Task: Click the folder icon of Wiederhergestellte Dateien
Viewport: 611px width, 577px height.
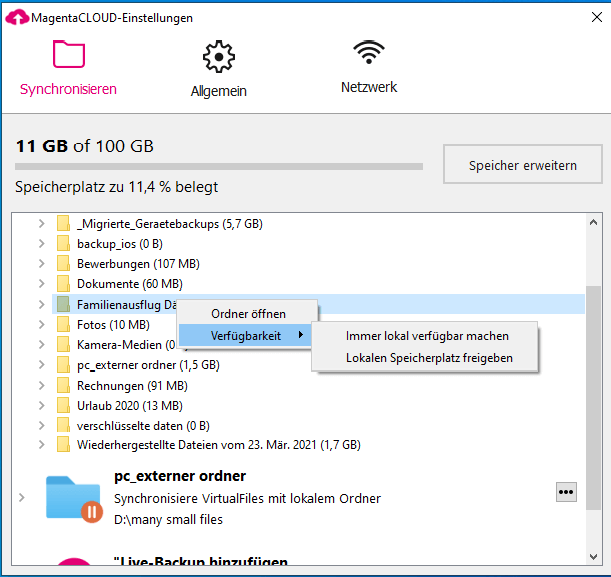Action: pos(63,445)
